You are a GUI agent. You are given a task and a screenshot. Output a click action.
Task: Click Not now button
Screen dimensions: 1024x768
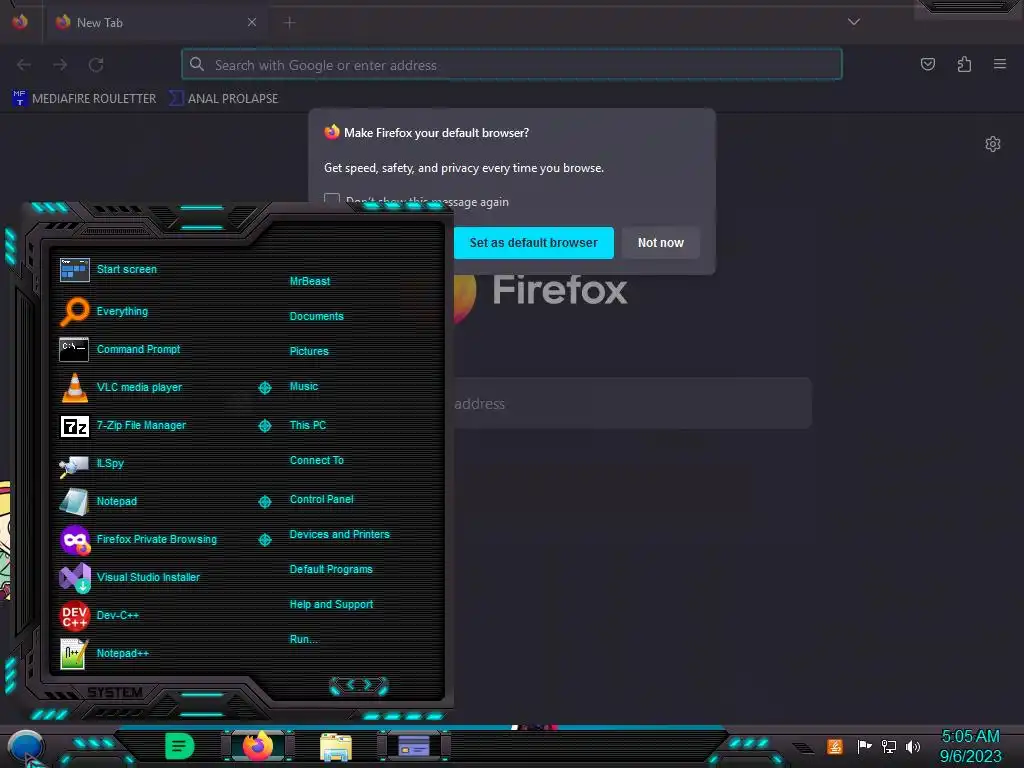click(660, 243)
